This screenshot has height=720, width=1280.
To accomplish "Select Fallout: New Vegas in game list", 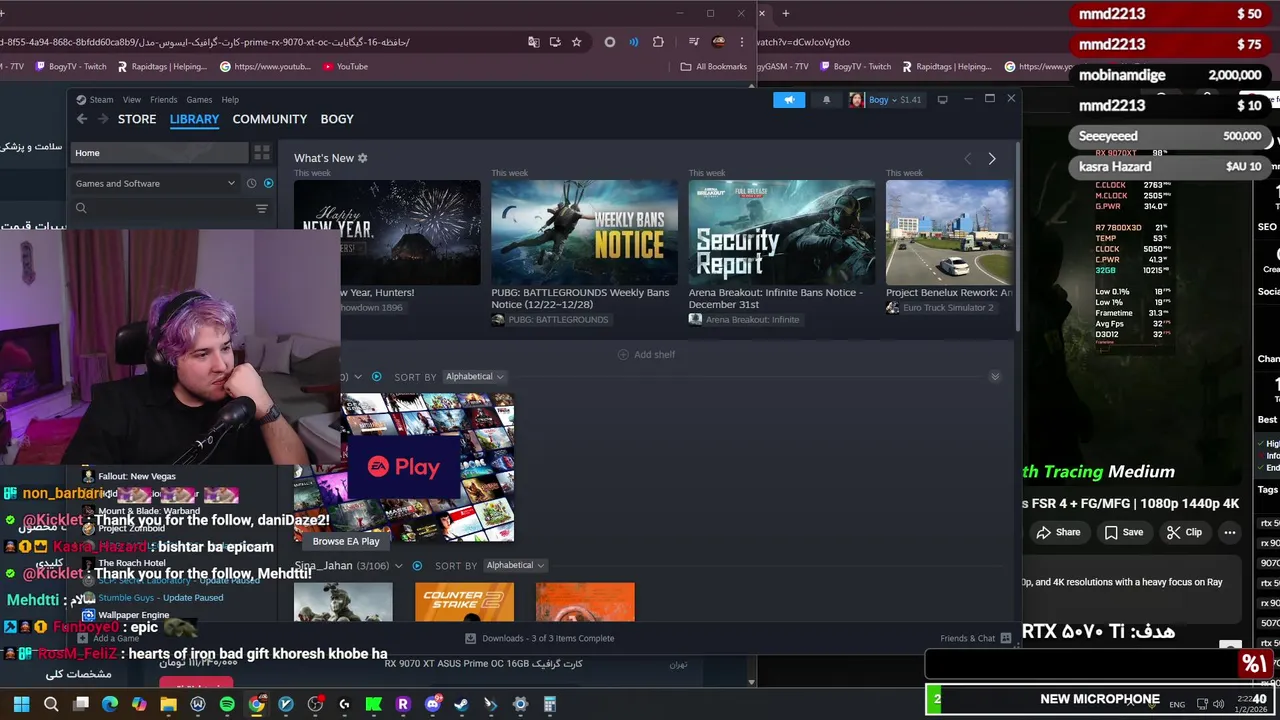I will click(137, 476).
